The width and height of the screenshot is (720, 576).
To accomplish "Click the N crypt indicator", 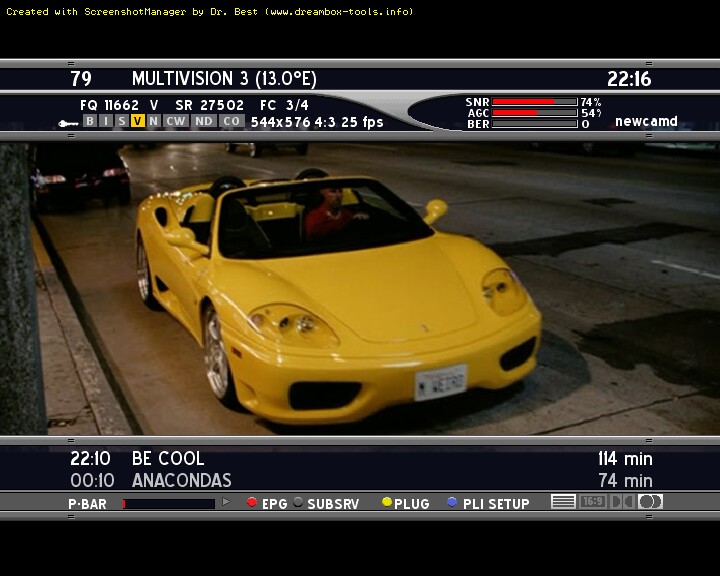I will coord(153,121).
